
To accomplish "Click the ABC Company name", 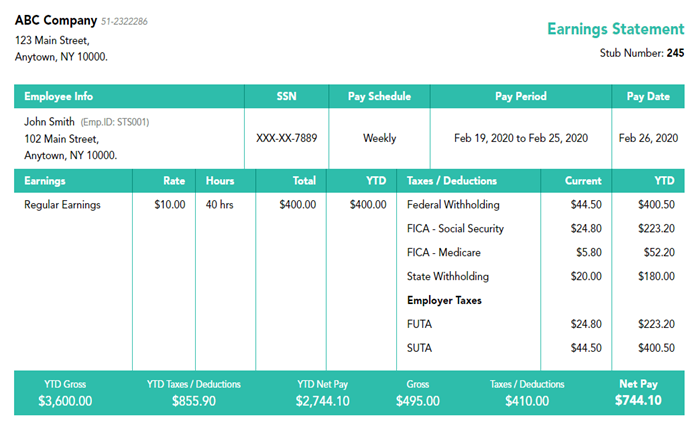I will coord(55,20).
